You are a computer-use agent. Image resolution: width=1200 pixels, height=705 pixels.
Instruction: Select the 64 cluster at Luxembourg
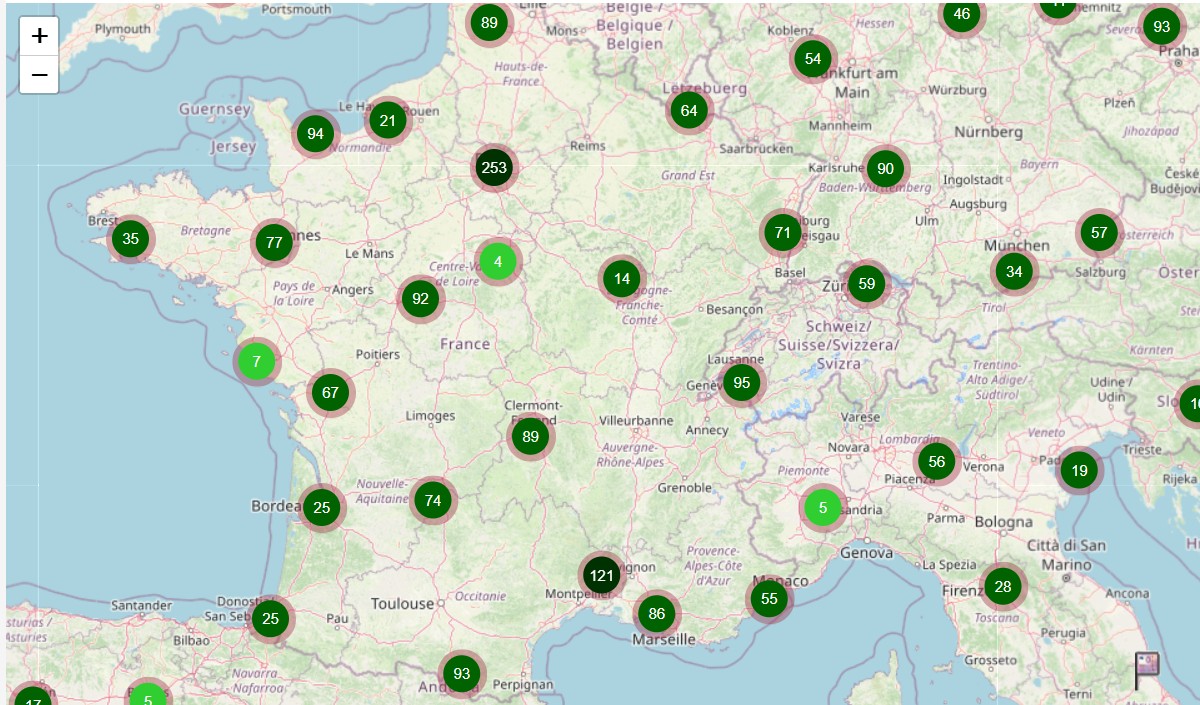point(689,110)
